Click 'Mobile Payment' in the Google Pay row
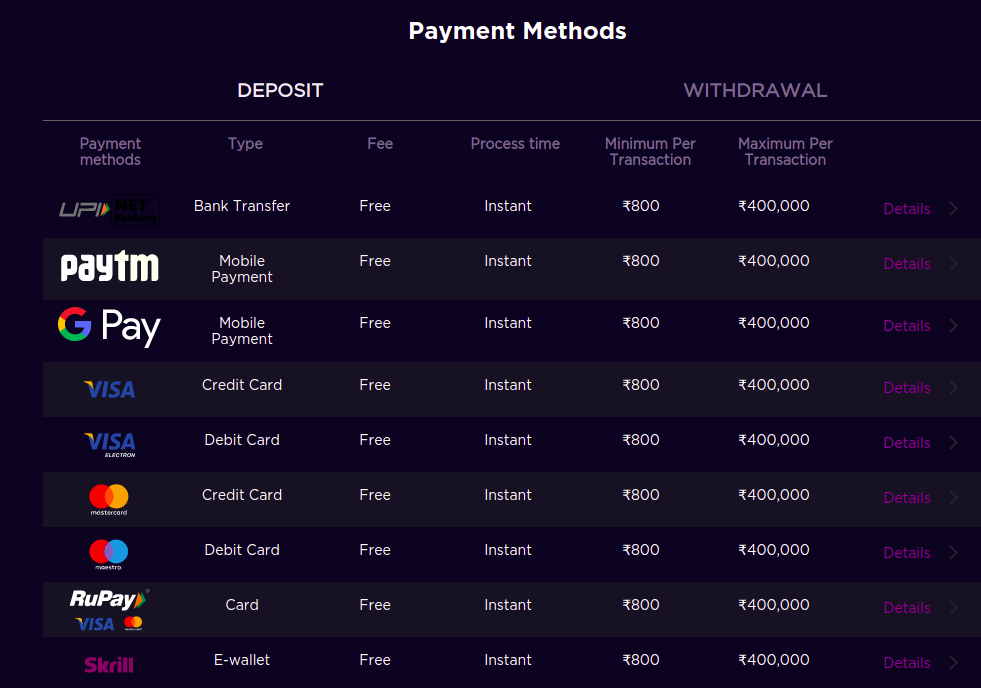This screenshot has height=688, width=981. click(242, 331)
